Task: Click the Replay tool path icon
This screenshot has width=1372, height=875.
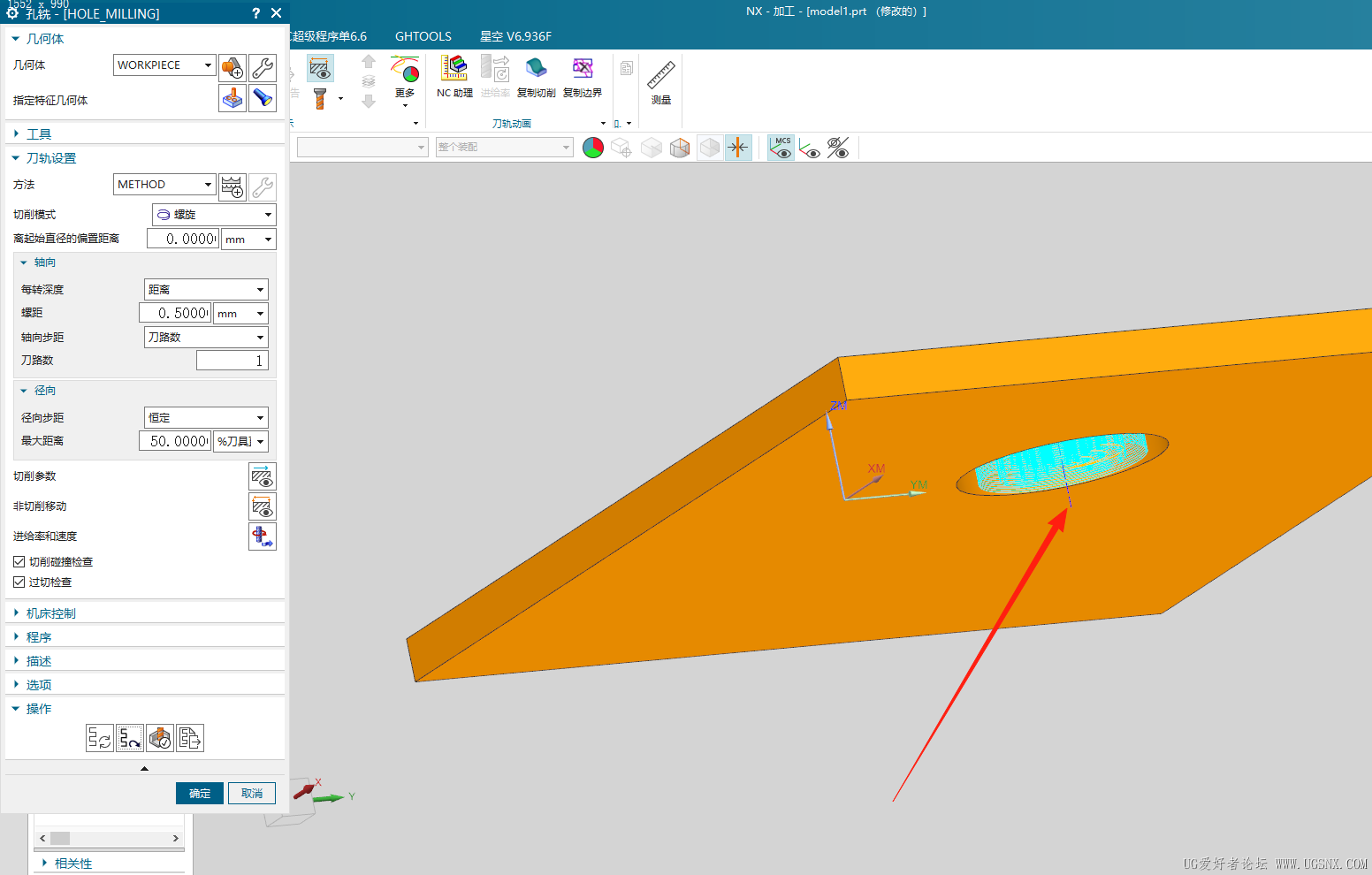Action: (x=130, y=738)
